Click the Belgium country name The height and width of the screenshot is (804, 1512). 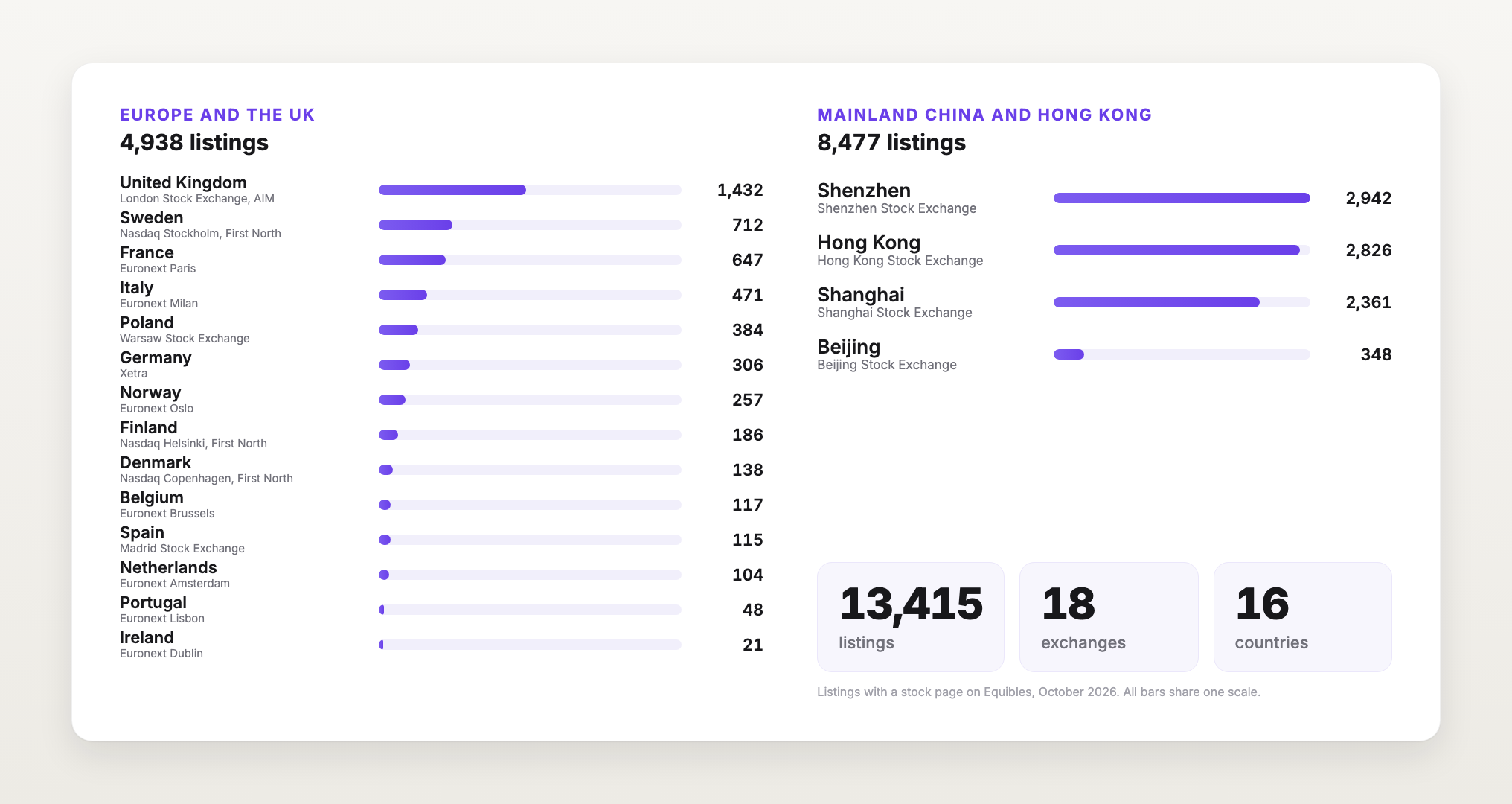point(151,497)
